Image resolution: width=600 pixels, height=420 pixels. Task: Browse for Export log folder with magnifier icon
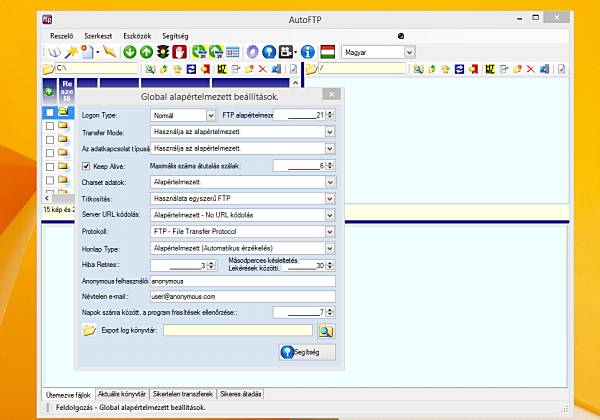click(325, 330)
